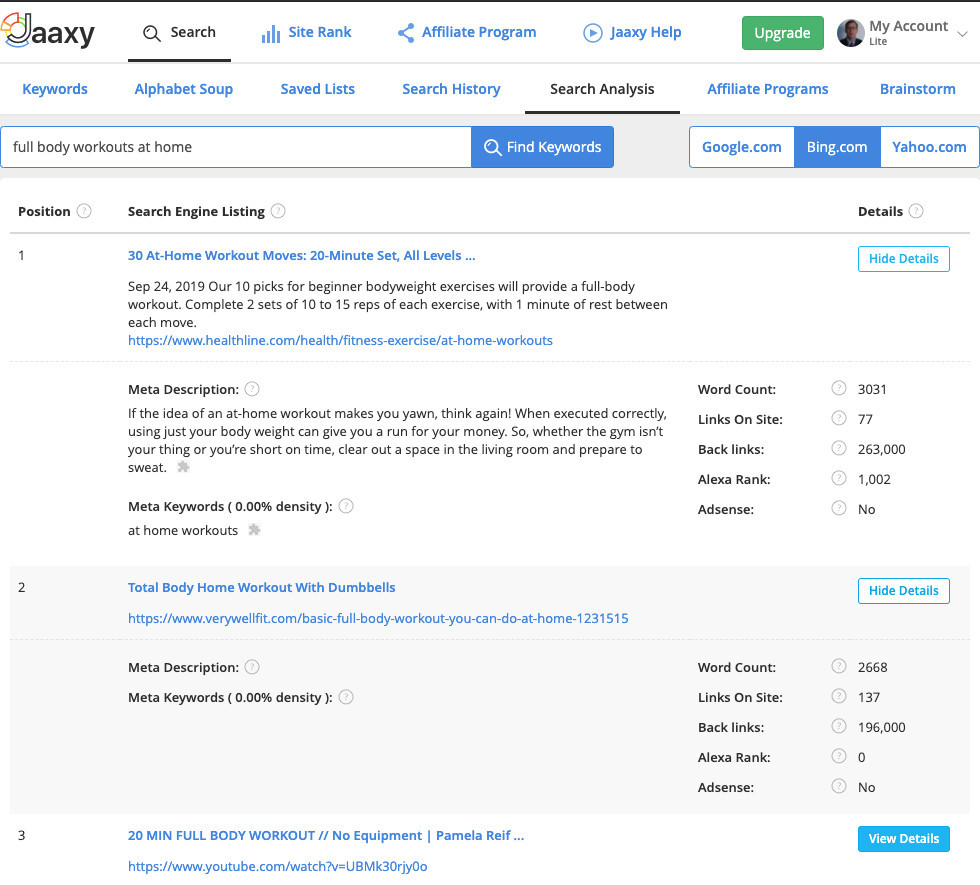Click the Search Engine Listing help icon
Viewport: 980px width, 885px height.
[278, 211]
